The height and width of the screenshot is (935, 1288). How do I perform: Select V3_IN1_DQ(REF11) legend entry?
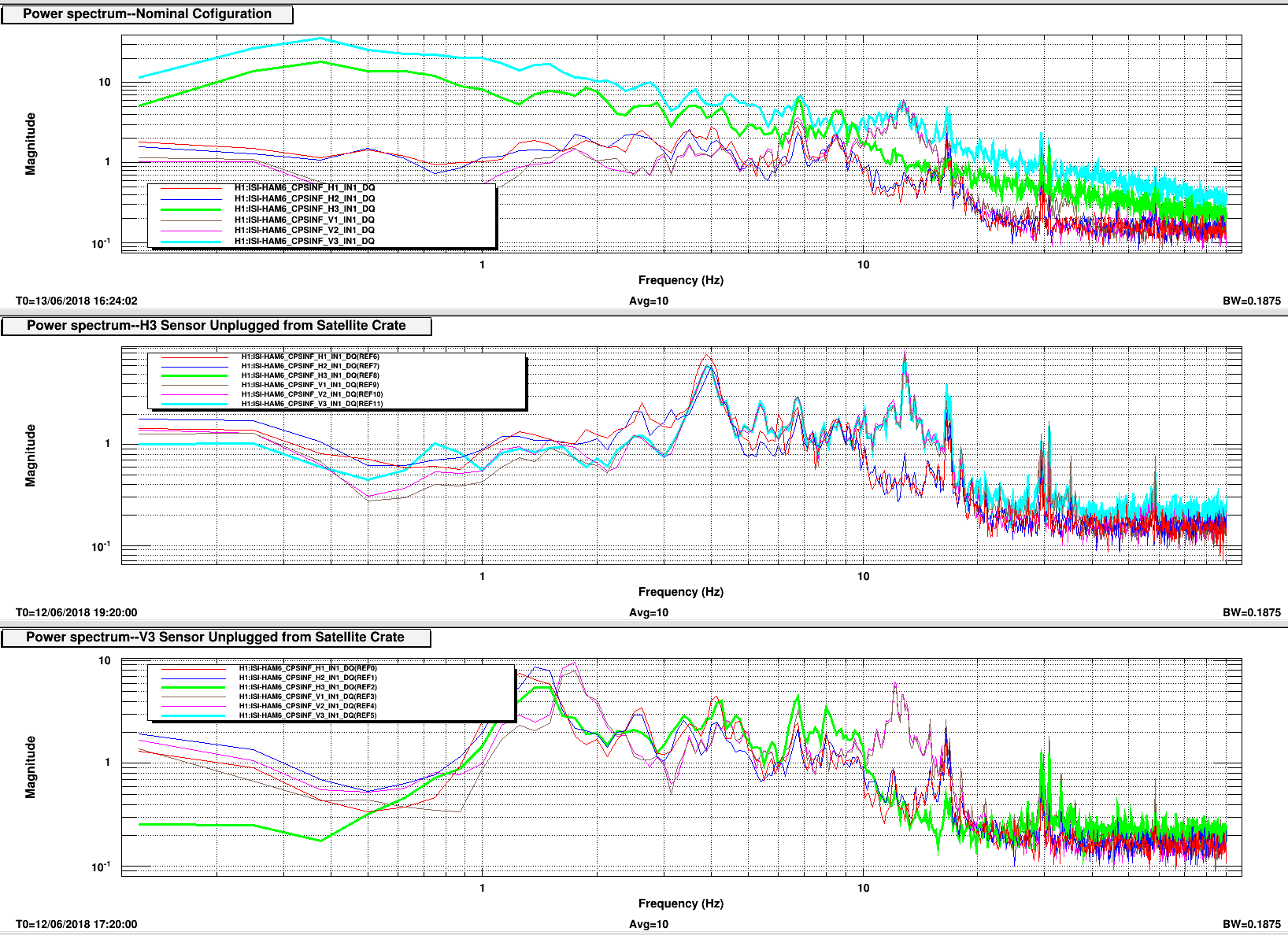click(312, 404)
